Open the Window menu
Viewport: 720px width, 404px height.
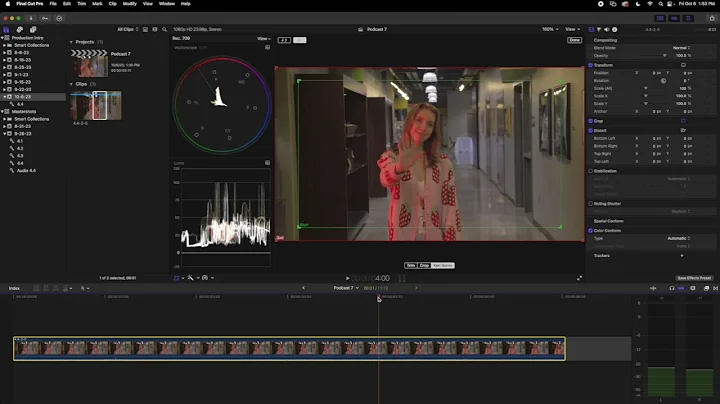pyautogui.click(x=167, y=4)
